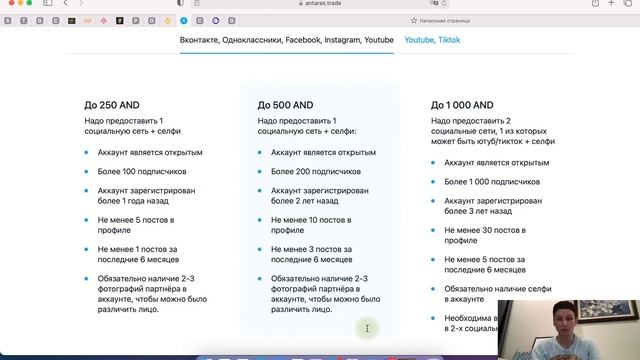Click the 2 социальные сети description text
The image size is (640, 360).
point(493,131)
